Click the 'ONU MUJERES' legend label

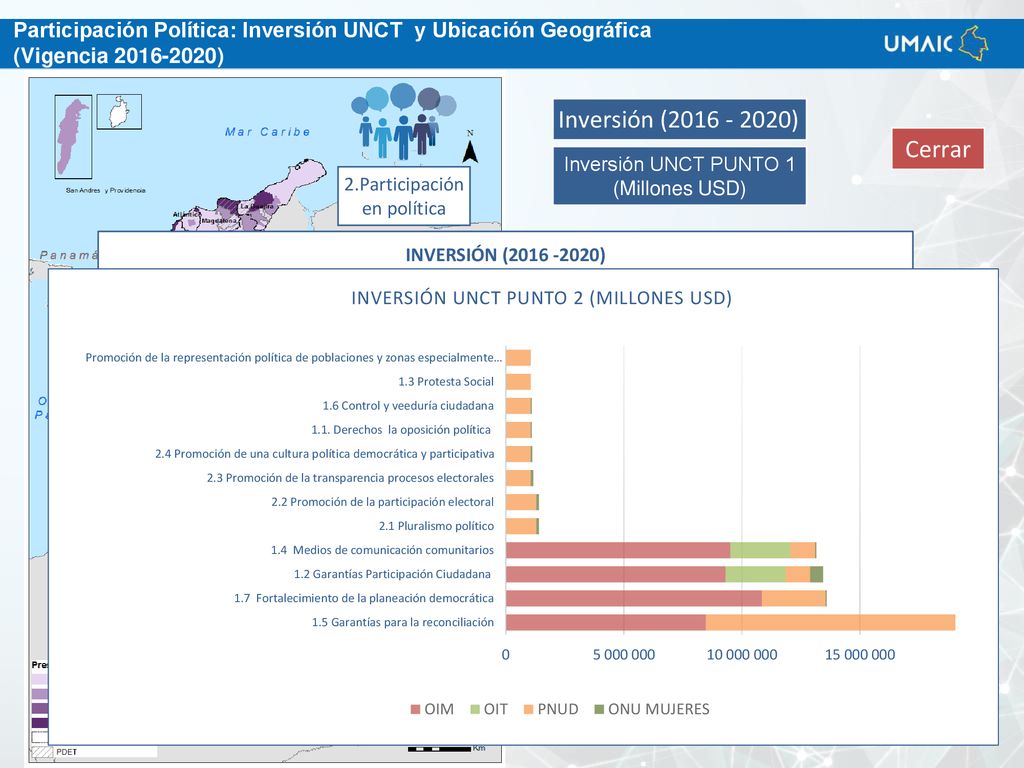click(658, 709)
